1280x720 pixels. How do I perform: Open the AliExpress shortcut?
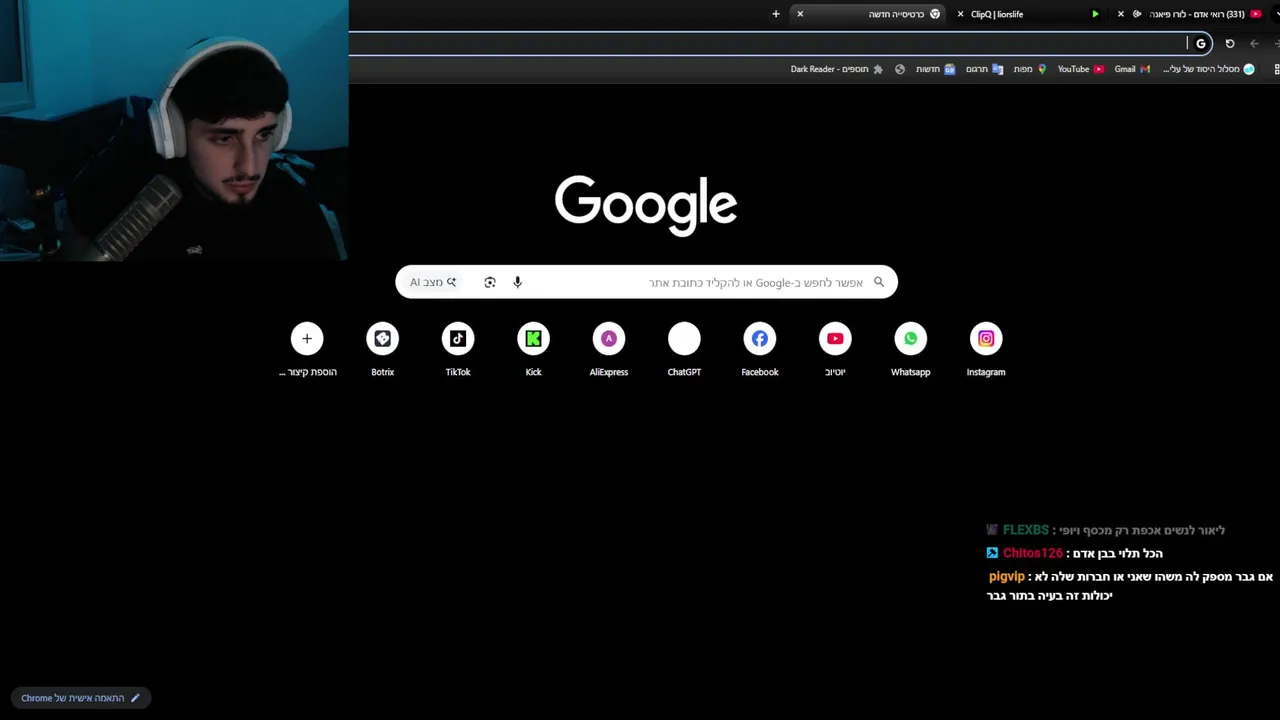609,350
